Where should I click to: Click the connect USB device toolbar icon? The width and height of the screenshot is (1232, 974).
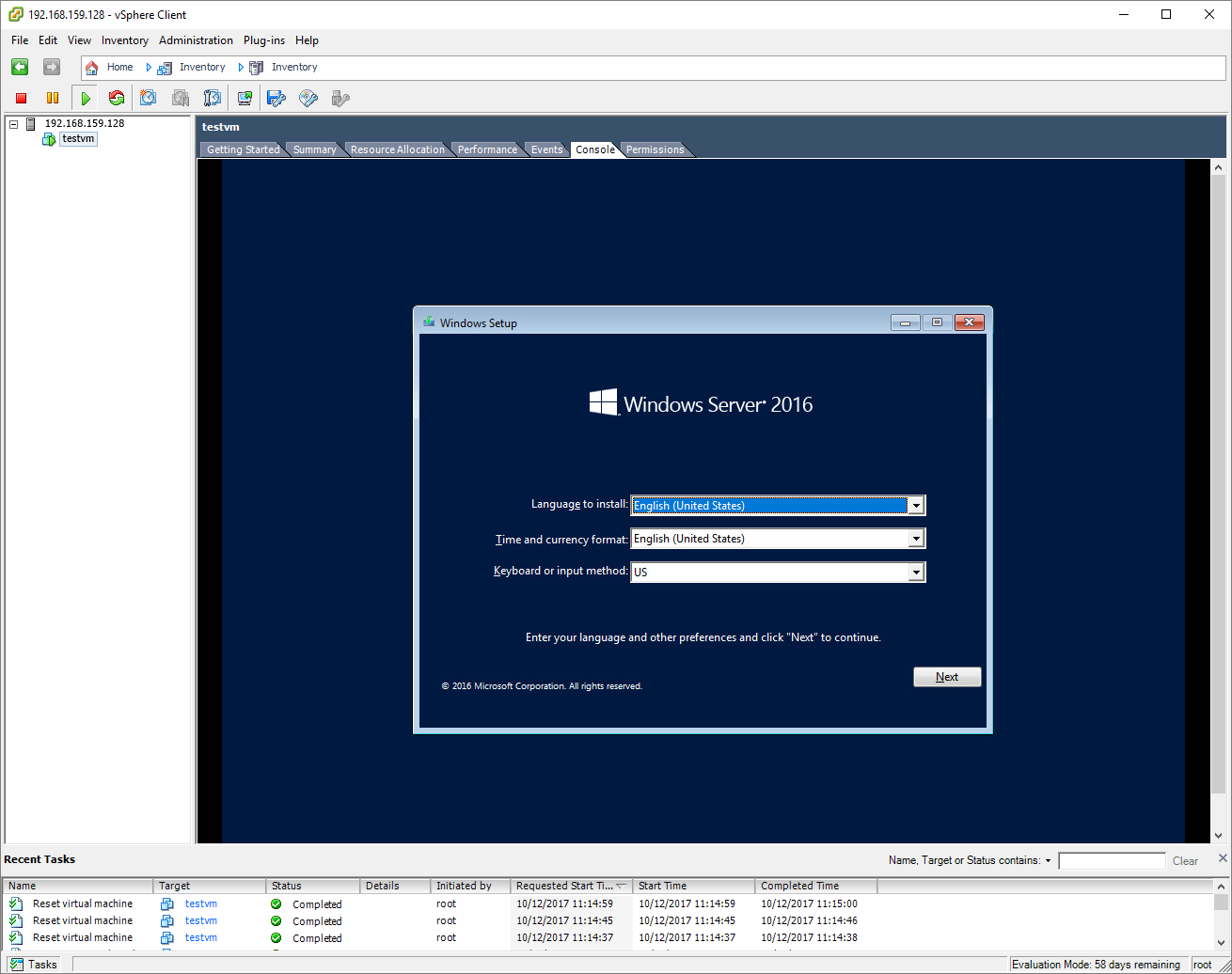pyautogui.click(x=340, y=98)
